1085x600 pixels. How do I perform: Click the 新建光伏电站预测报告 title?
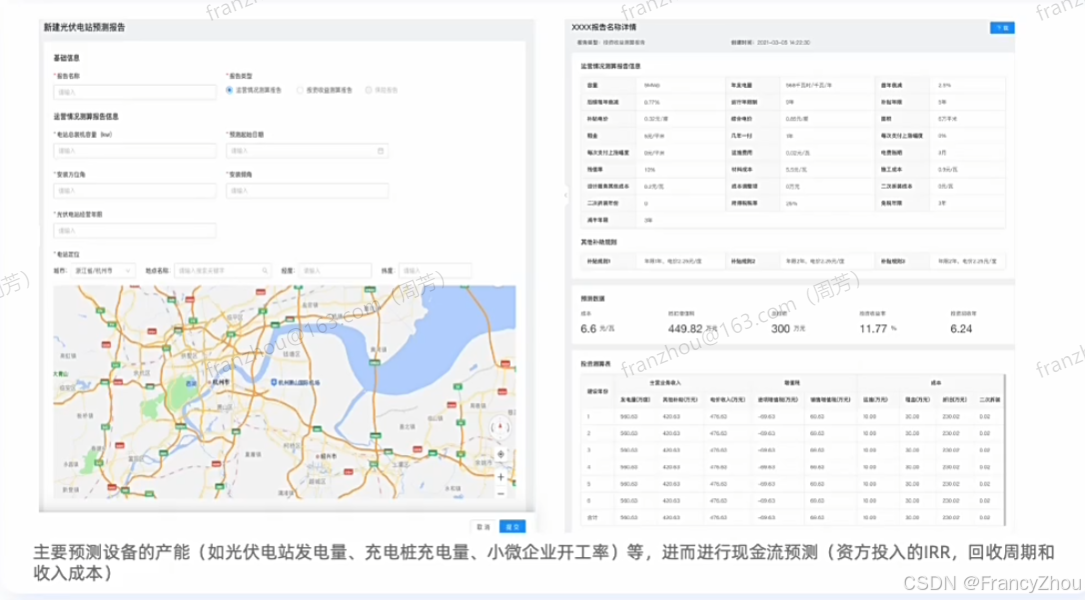pyautogui.click(x=84, y=28)
